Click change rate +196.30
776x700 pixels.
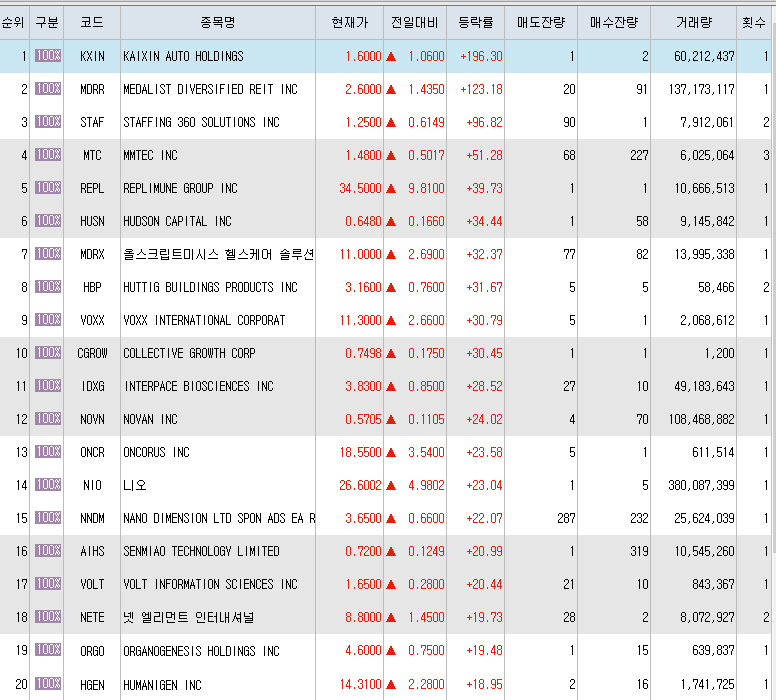point(481,56)
